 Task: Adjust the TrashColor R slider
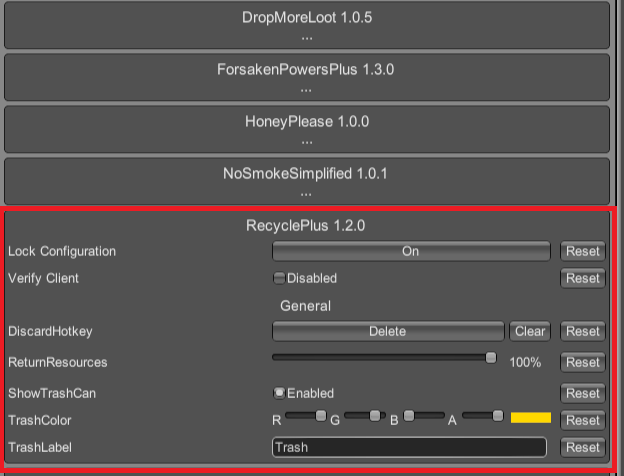tap(306, 416)
